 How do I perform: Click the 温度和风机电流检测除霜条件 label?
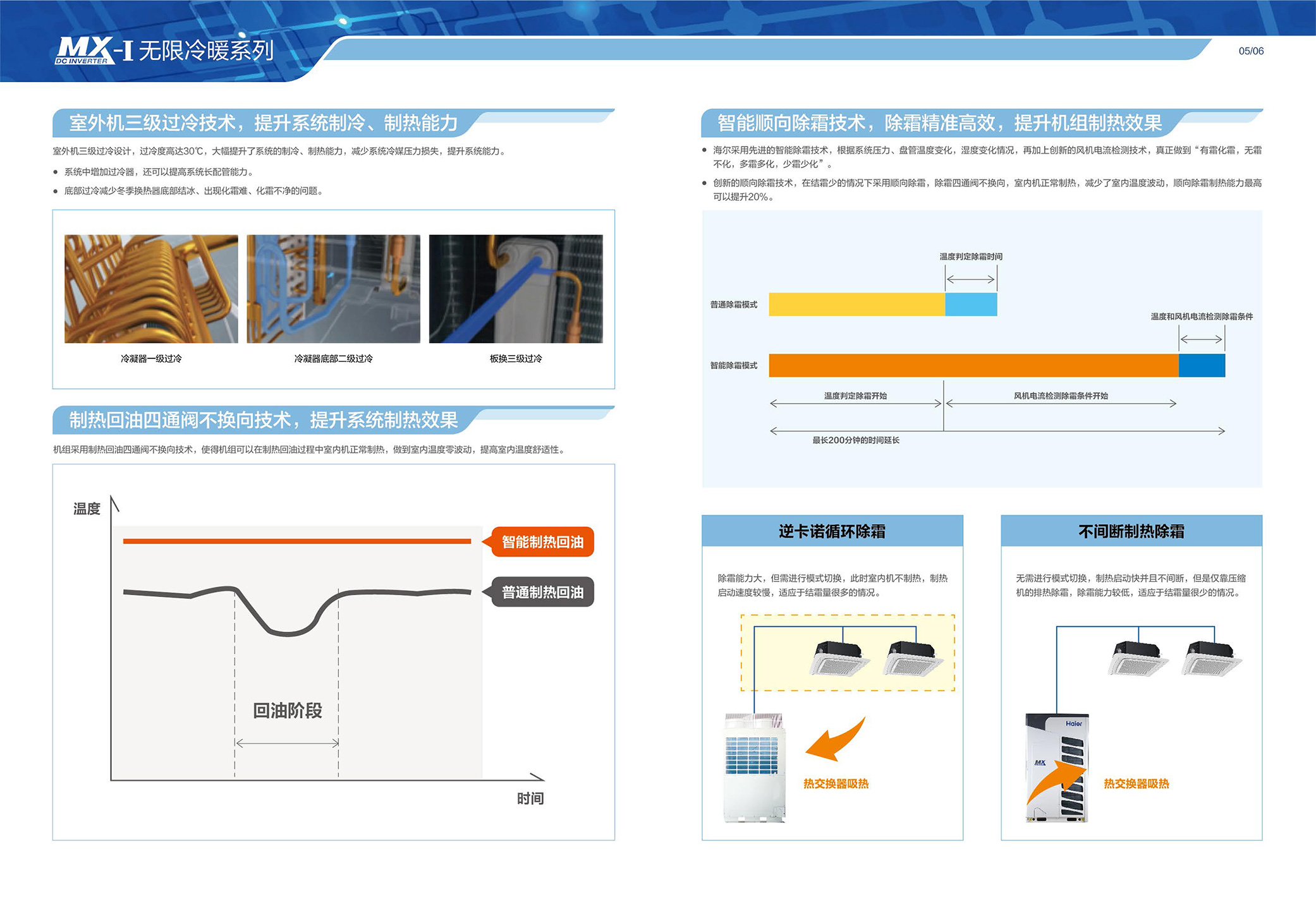pyautogui.click(x=1202, y=317)
